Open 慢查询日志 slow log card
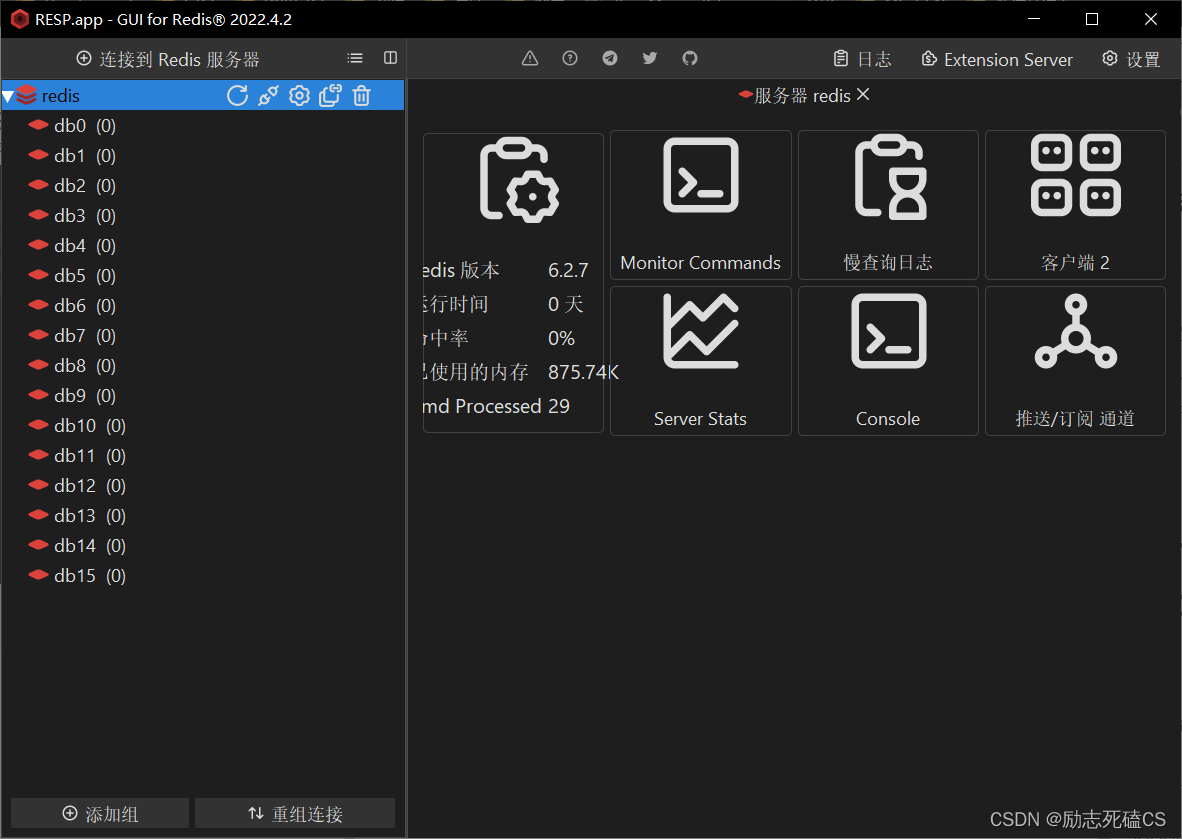Screen dimensions: 1182x839 pos(888,205)
